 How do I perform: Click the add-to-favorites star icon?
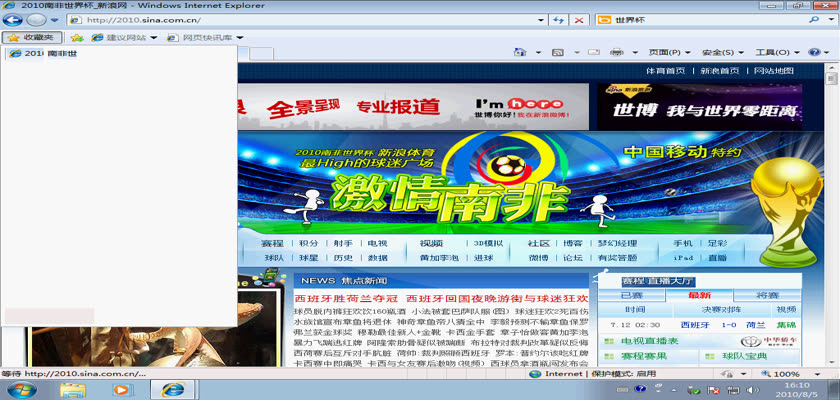click(x=76, y=38)
